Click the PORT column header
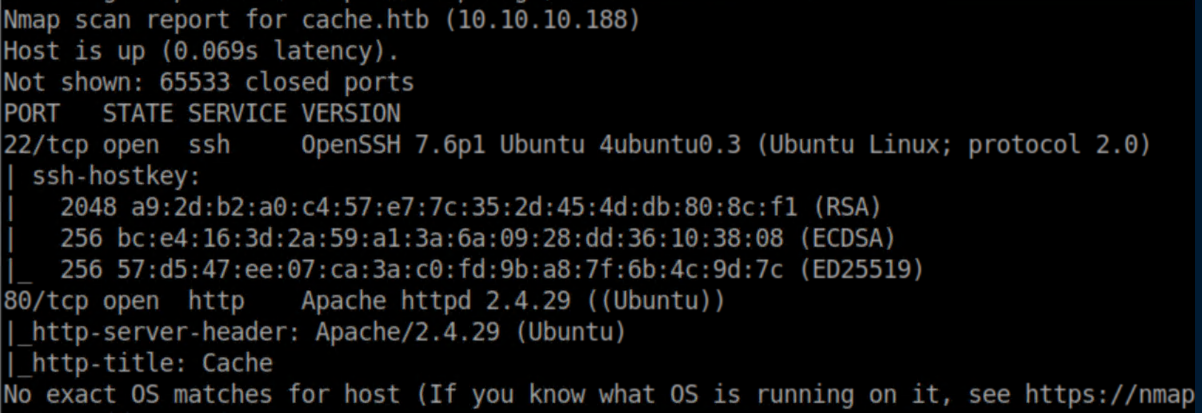This screenshot has width=1202, height=413. (x=31, y=112)
